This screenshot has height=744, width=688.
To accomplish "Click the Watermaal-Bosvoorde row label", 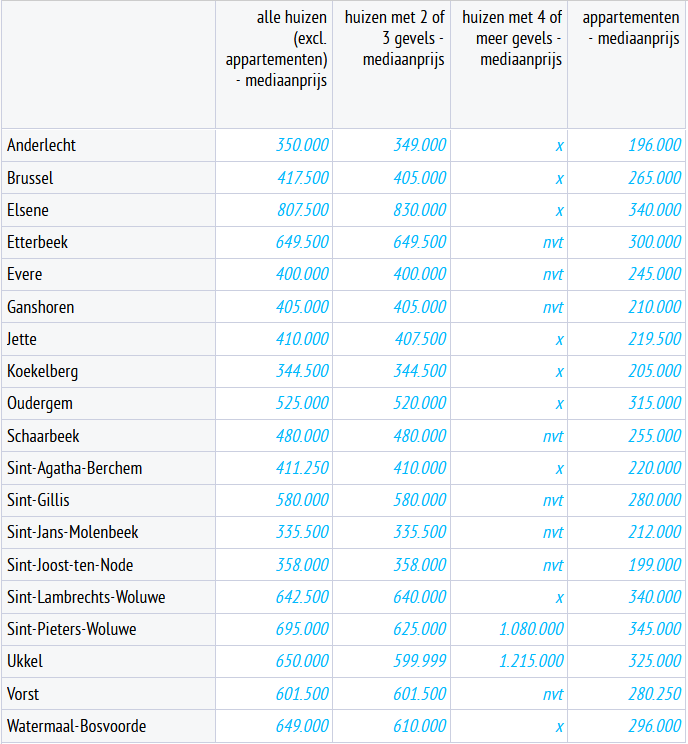I will click(x=77, y=726).
